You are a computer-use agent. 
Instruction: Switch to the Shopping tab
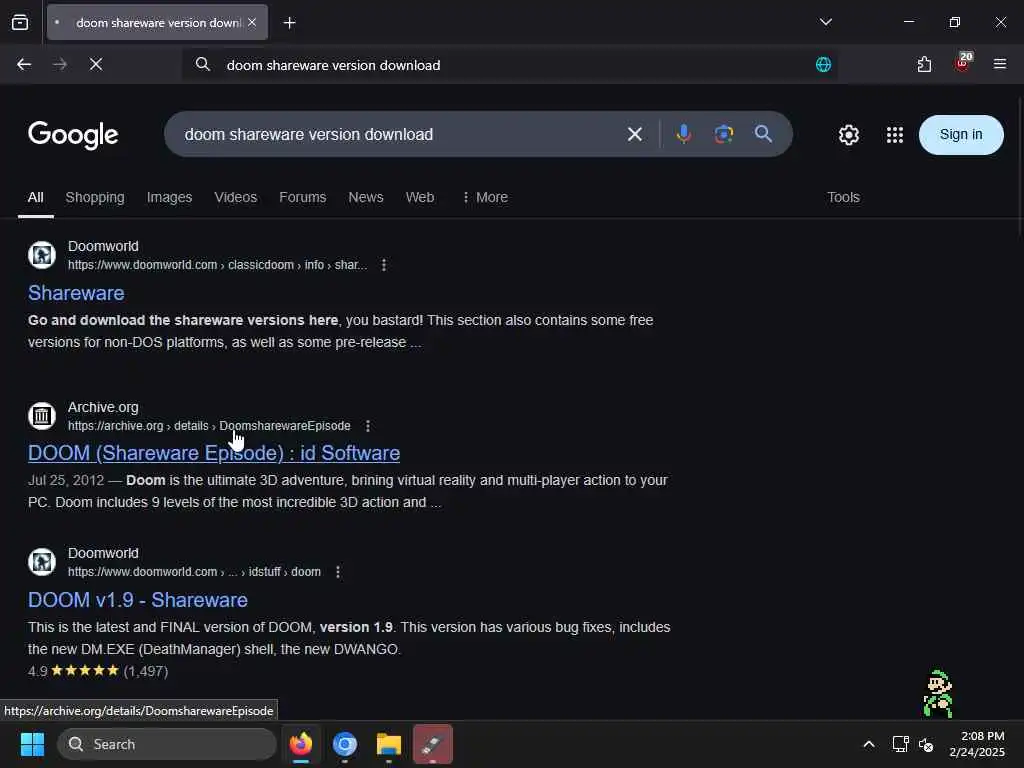[95, 197]
